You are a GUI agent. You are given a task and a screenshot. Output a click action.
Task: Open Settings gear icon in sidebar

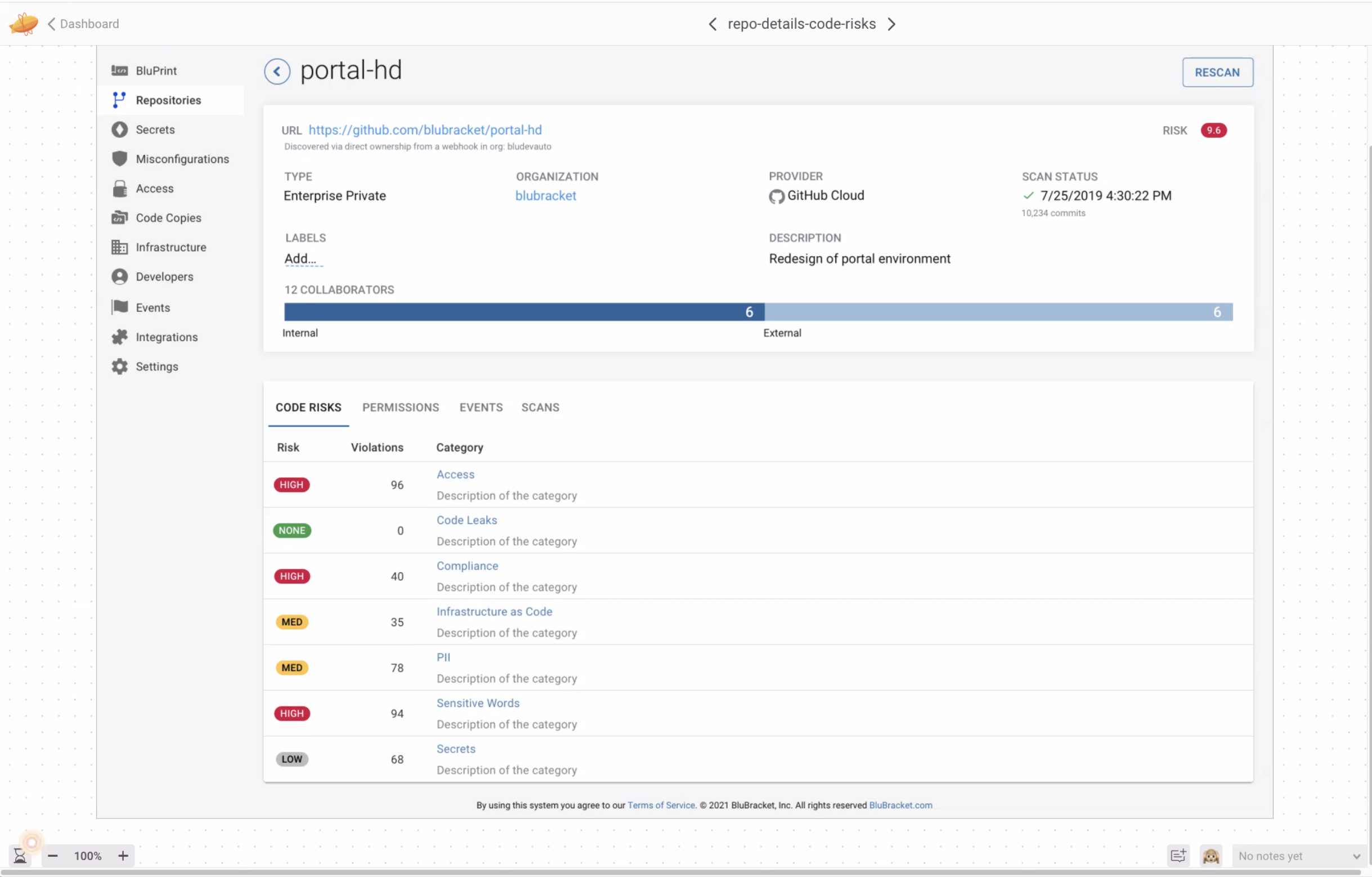pos(119,366)
